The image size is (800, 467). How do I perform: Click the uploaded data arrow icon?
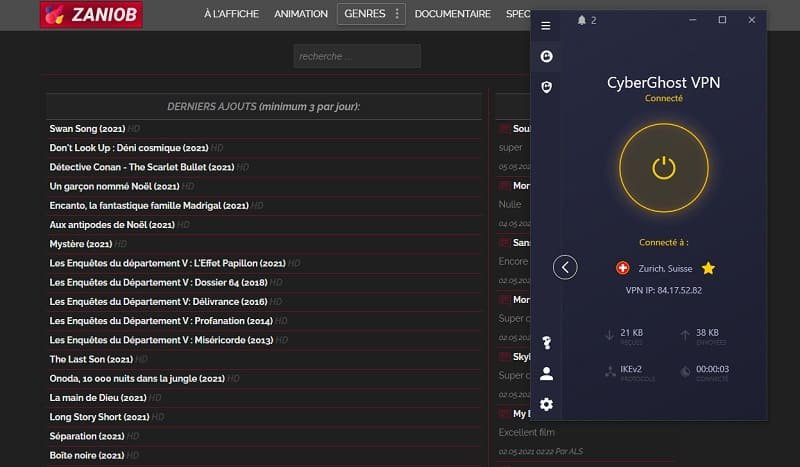point(685,335)
